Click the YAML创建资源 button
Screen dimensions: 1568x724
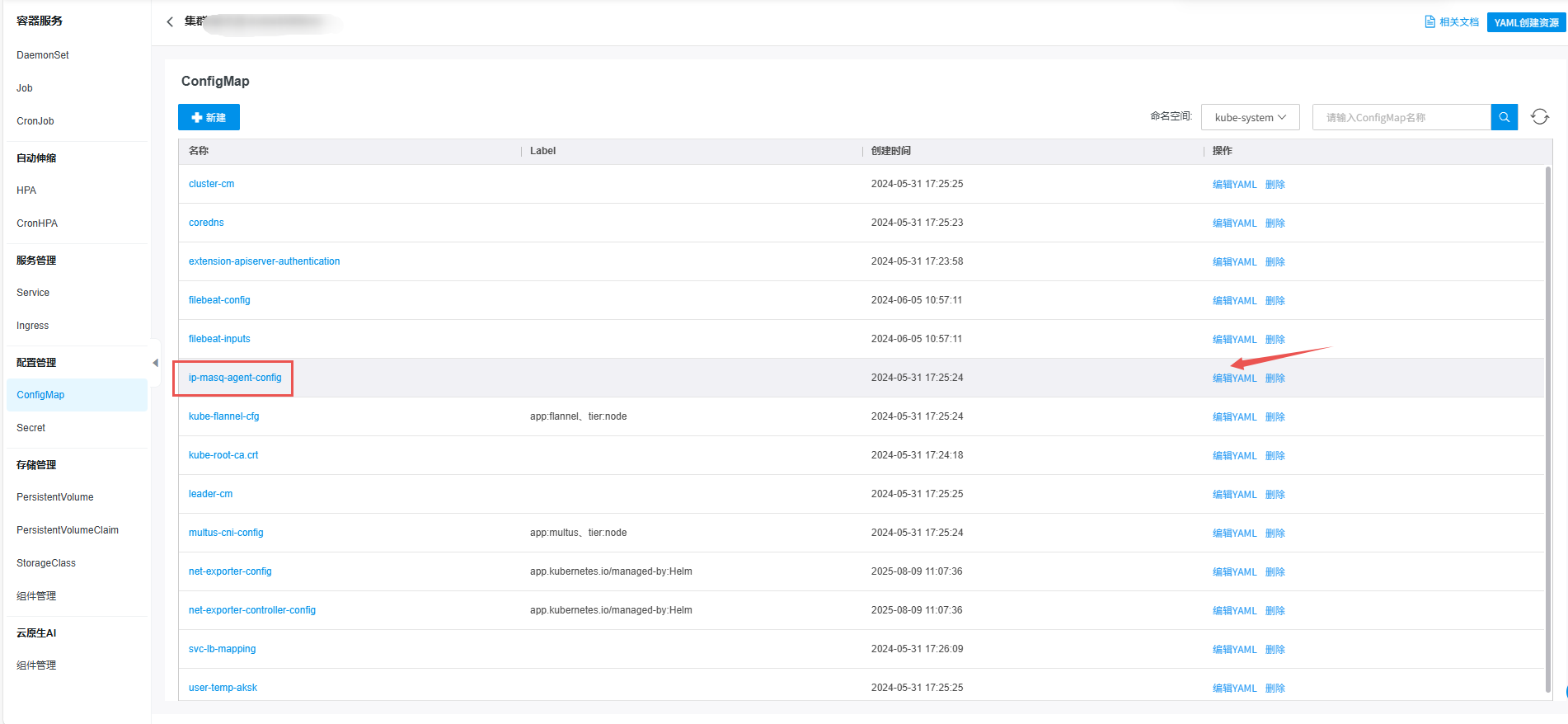coord(1526,22)
